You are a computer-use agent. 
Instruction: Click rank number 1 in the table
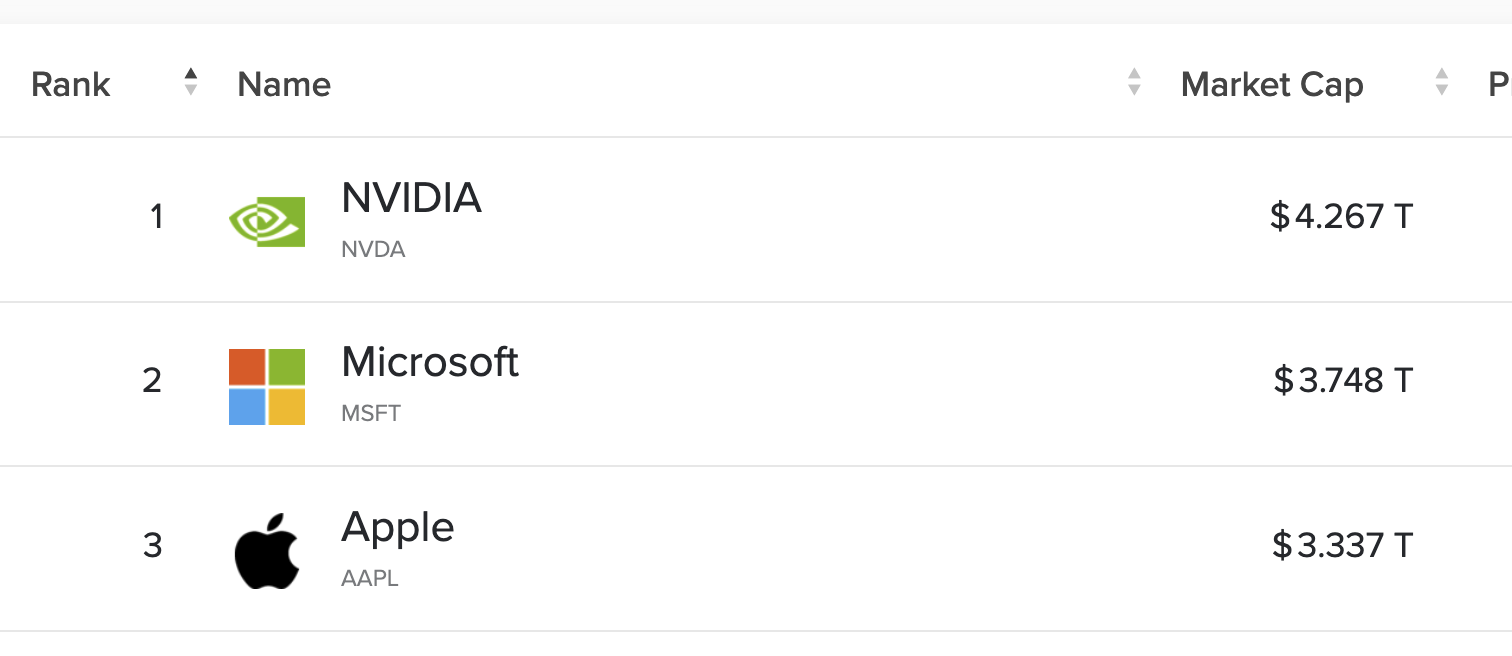coord(156,217)
